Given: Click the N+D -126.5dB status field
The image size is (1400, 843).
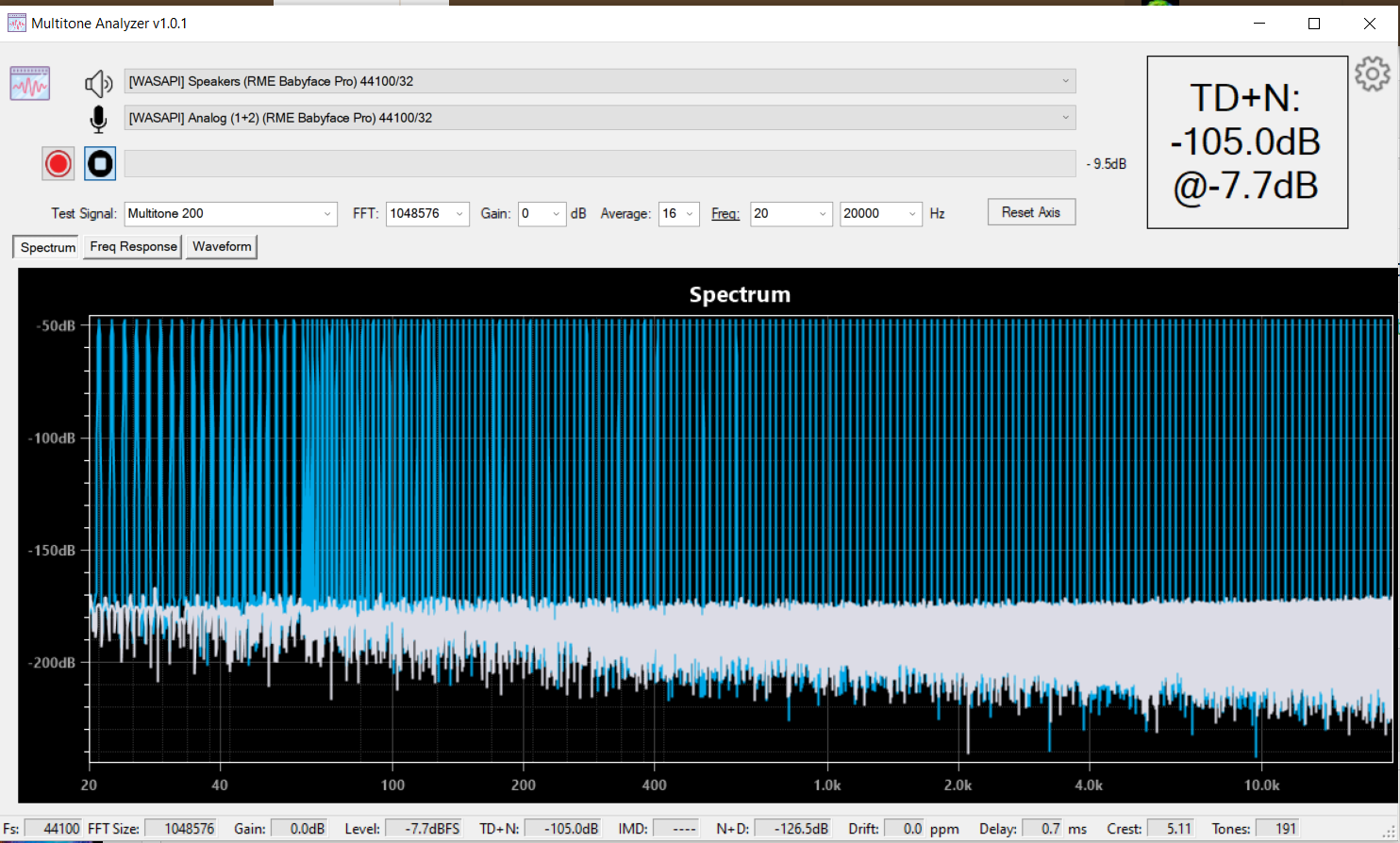Looking at the screenshot, I should [792, 829].
